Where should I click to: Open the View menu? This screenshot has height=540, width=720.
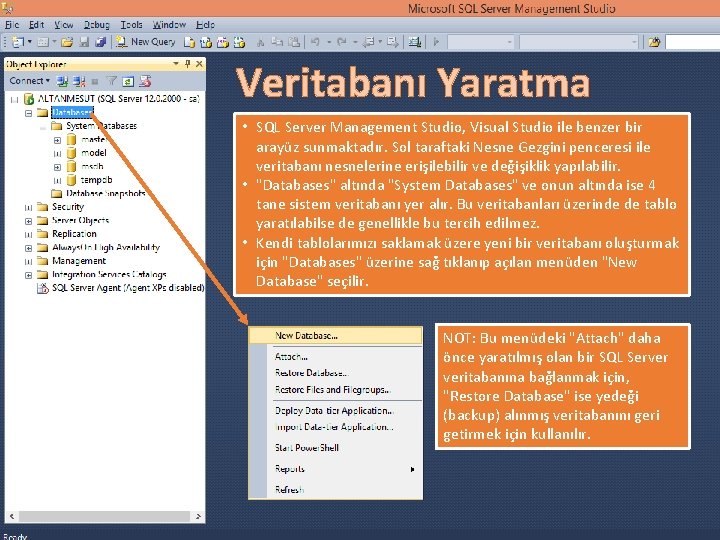pyautogui.click(x=64, y=25)
